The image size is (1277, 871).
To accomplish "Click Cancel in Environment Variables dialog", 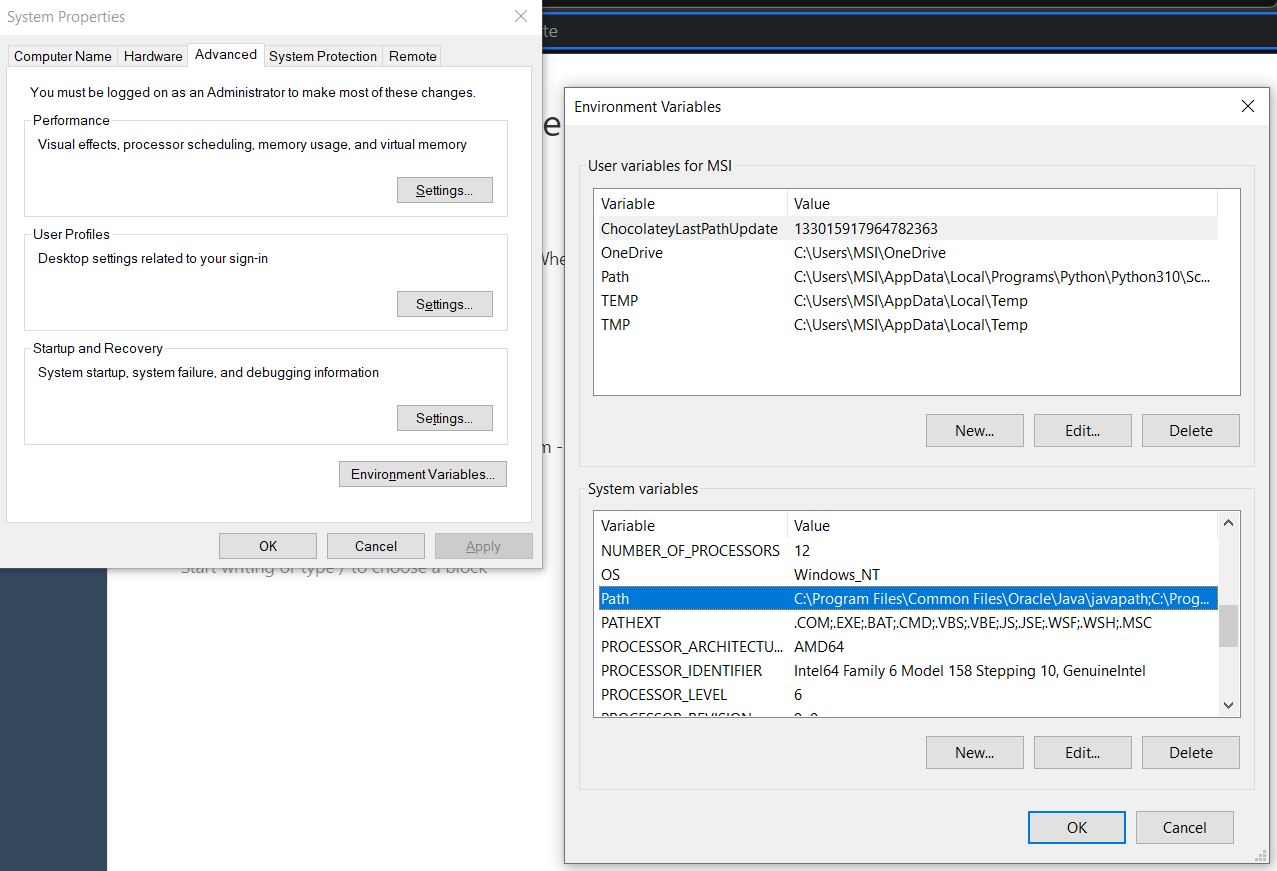I will (1185, 828).
